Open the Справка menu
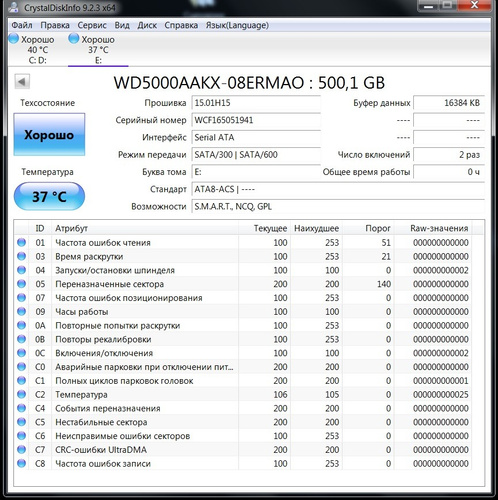 [181, 25]
